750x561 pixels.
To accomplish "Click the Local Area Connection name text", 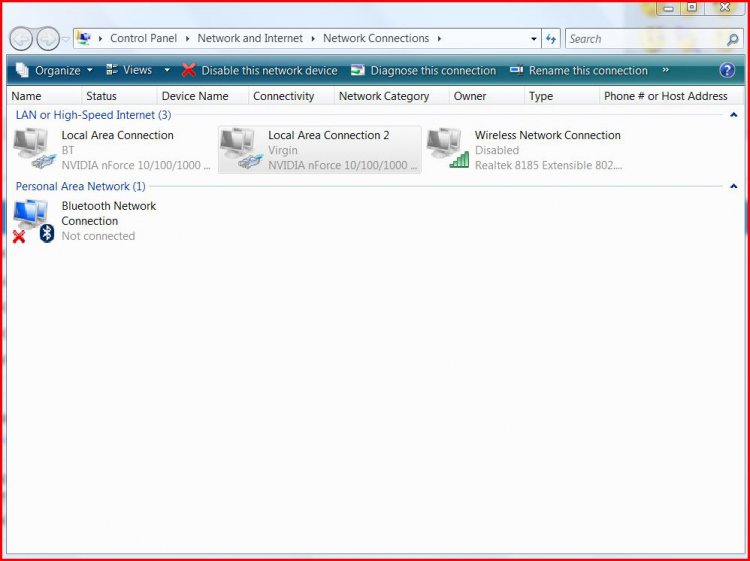I will 117,135.
